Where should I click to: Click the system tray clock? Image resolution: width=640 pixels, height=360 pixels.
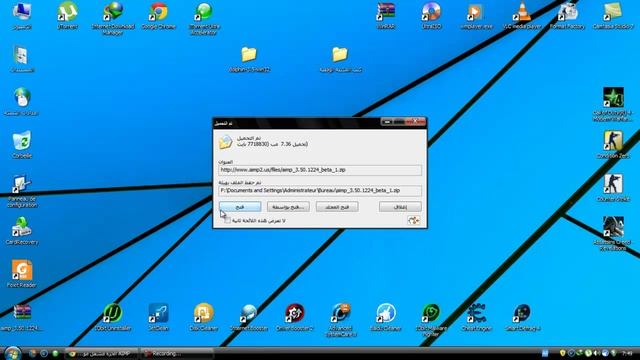coord(627,353)
